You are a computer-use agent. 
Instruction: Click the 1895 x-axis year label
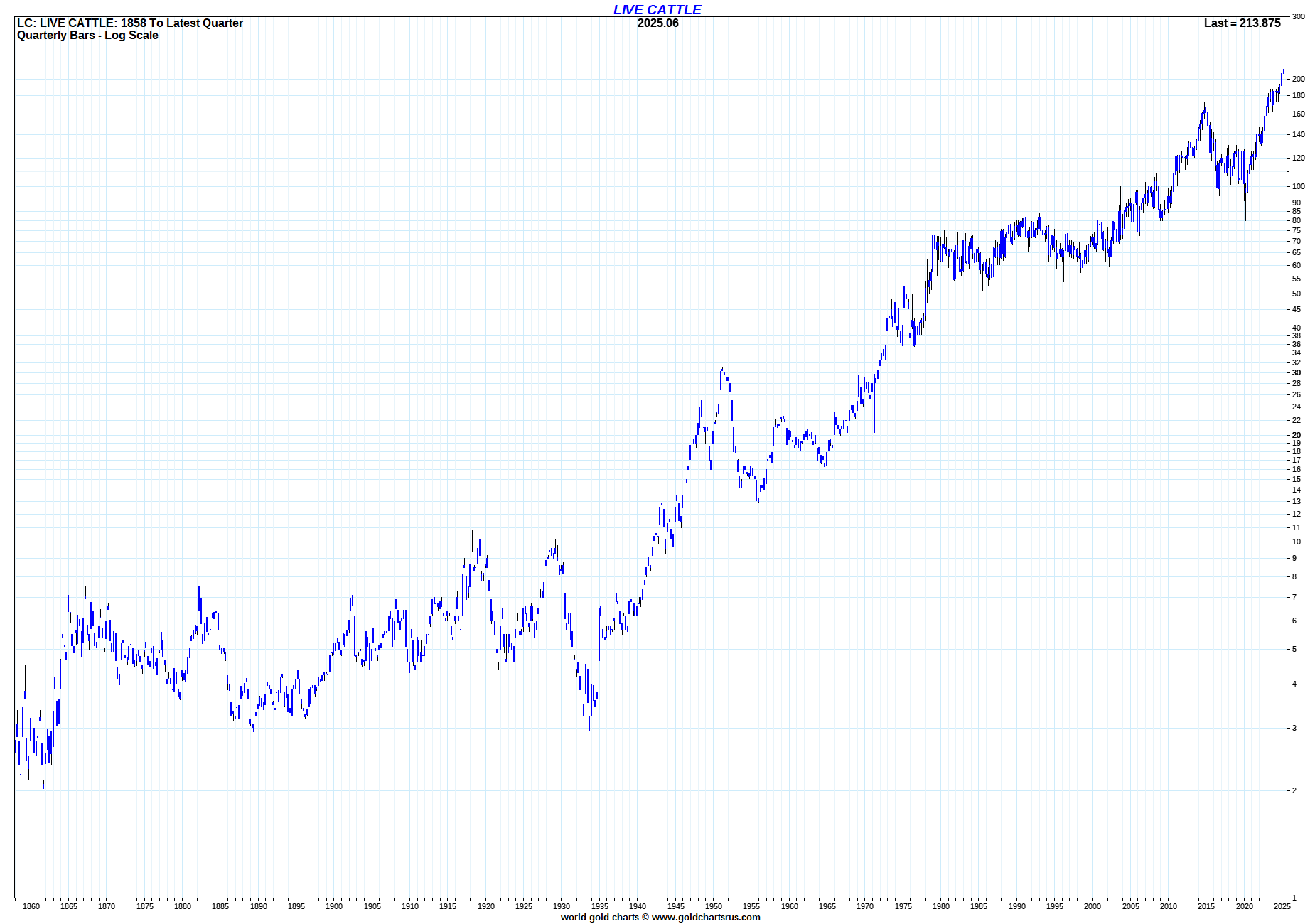point(296,906)
